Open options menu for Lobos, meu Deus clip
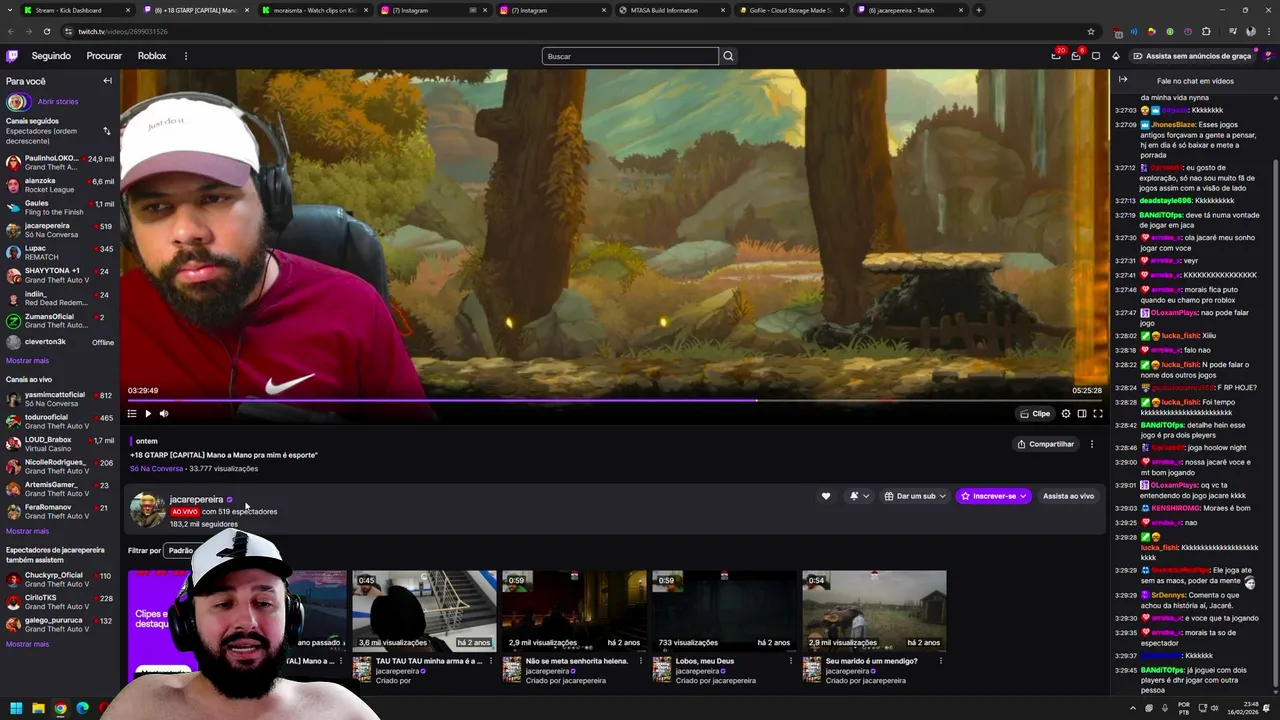1280x720 pixels. [790, 661]
